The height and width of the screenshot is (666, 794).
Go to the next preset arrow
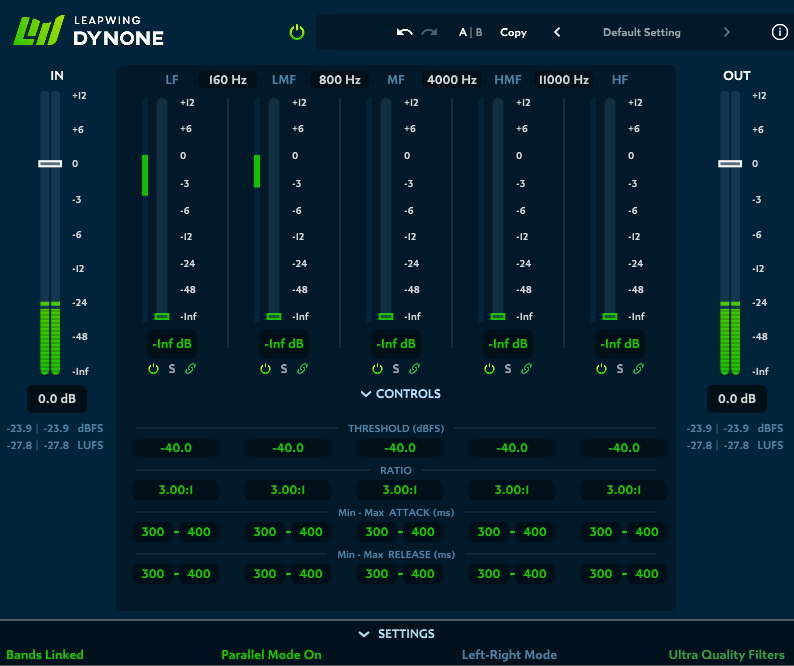tap(727, 32)
